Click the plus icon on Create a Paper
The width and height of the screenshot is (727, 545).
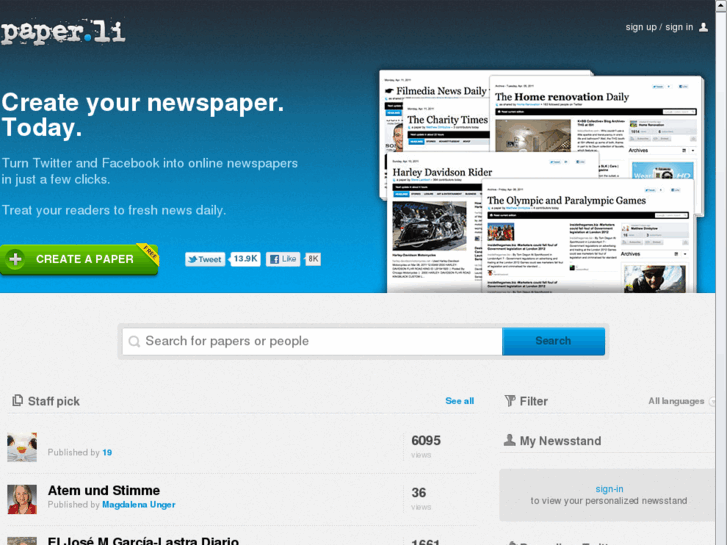coord(15,259)
